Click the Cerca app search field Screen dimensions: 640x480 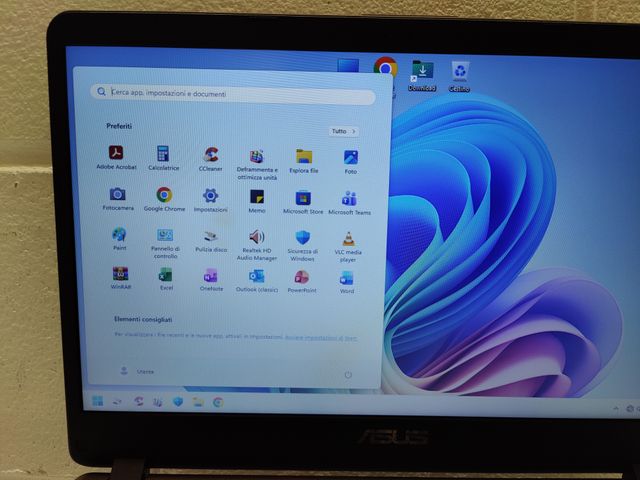click(233, 93)
